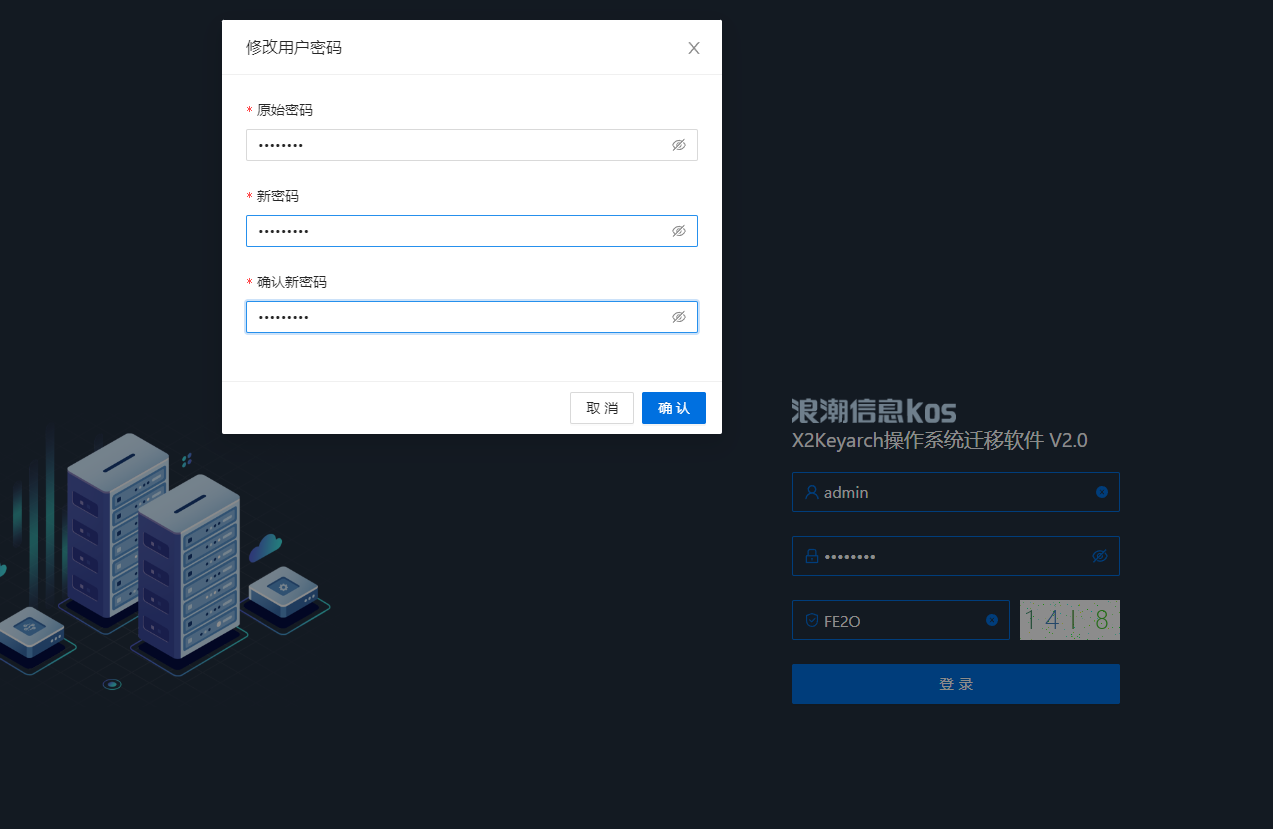Click the lock icon in the login password field
The height and width of the screenshot is (829, 1273).
(x=811, y=556)
